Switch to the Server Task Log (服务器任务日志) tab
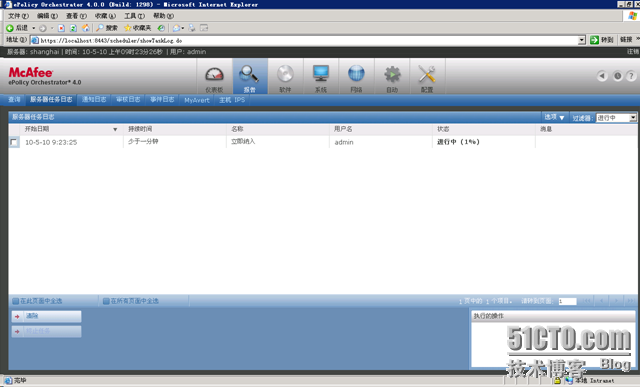 tap(51, 100)
